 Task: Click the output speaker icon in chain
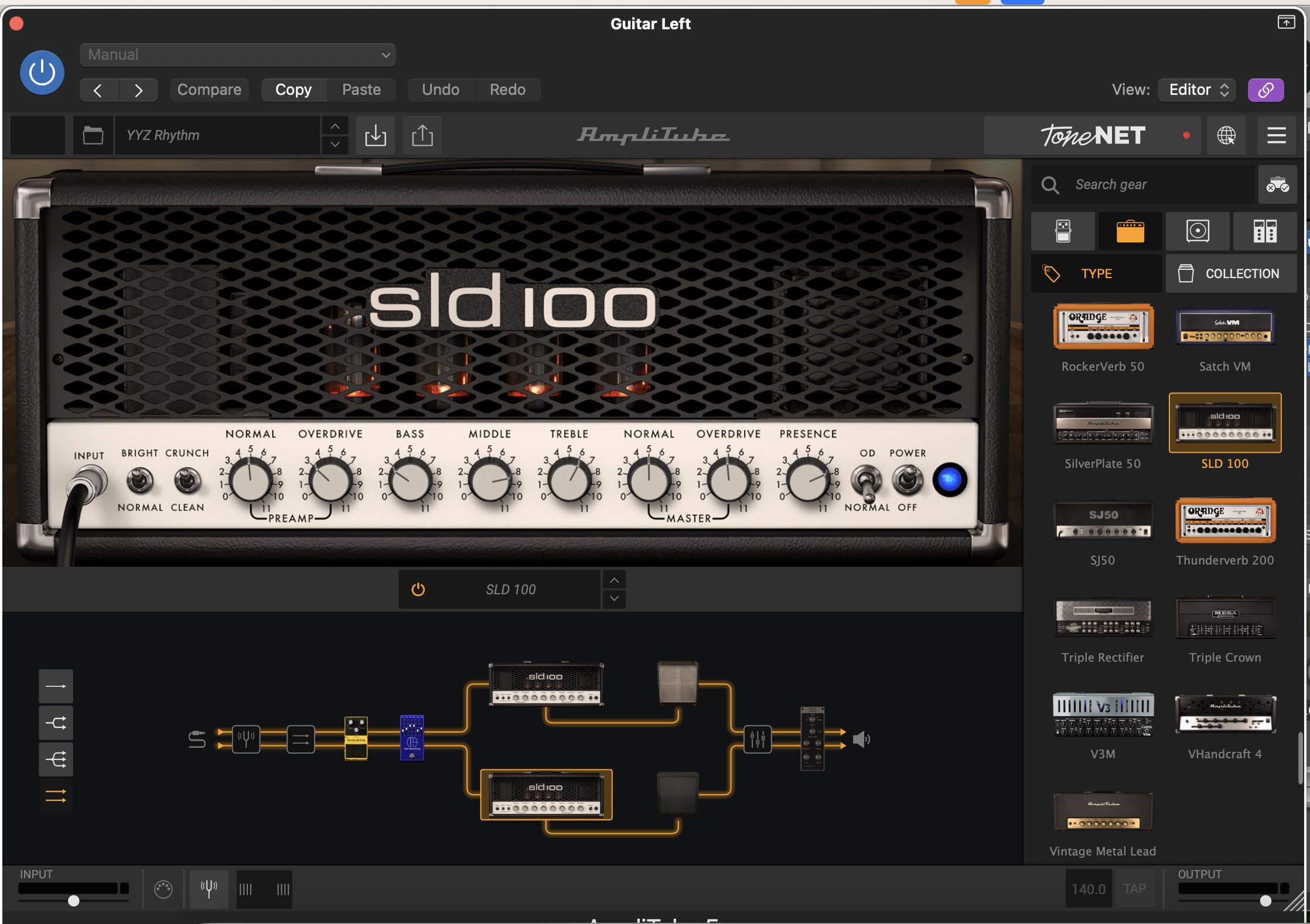[861, 739]
